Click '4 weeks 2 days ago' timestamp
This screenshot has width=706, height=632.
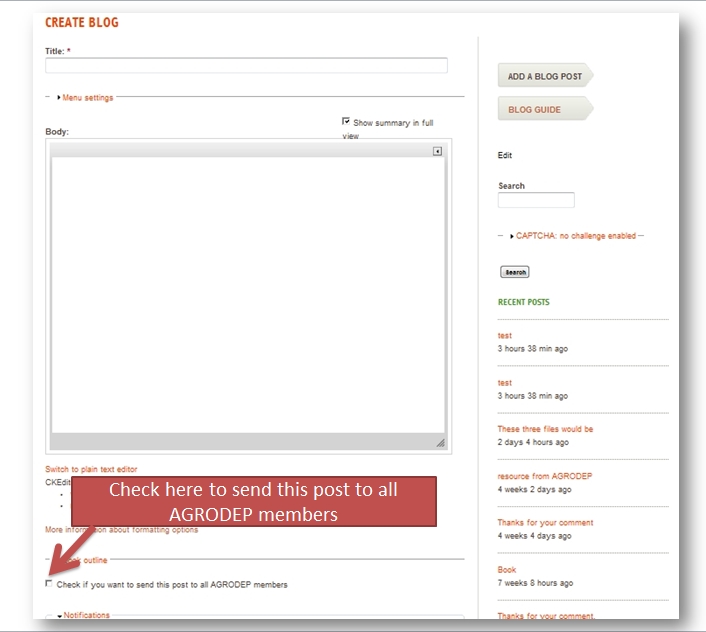pyautogui.click(x=534, y=489)
